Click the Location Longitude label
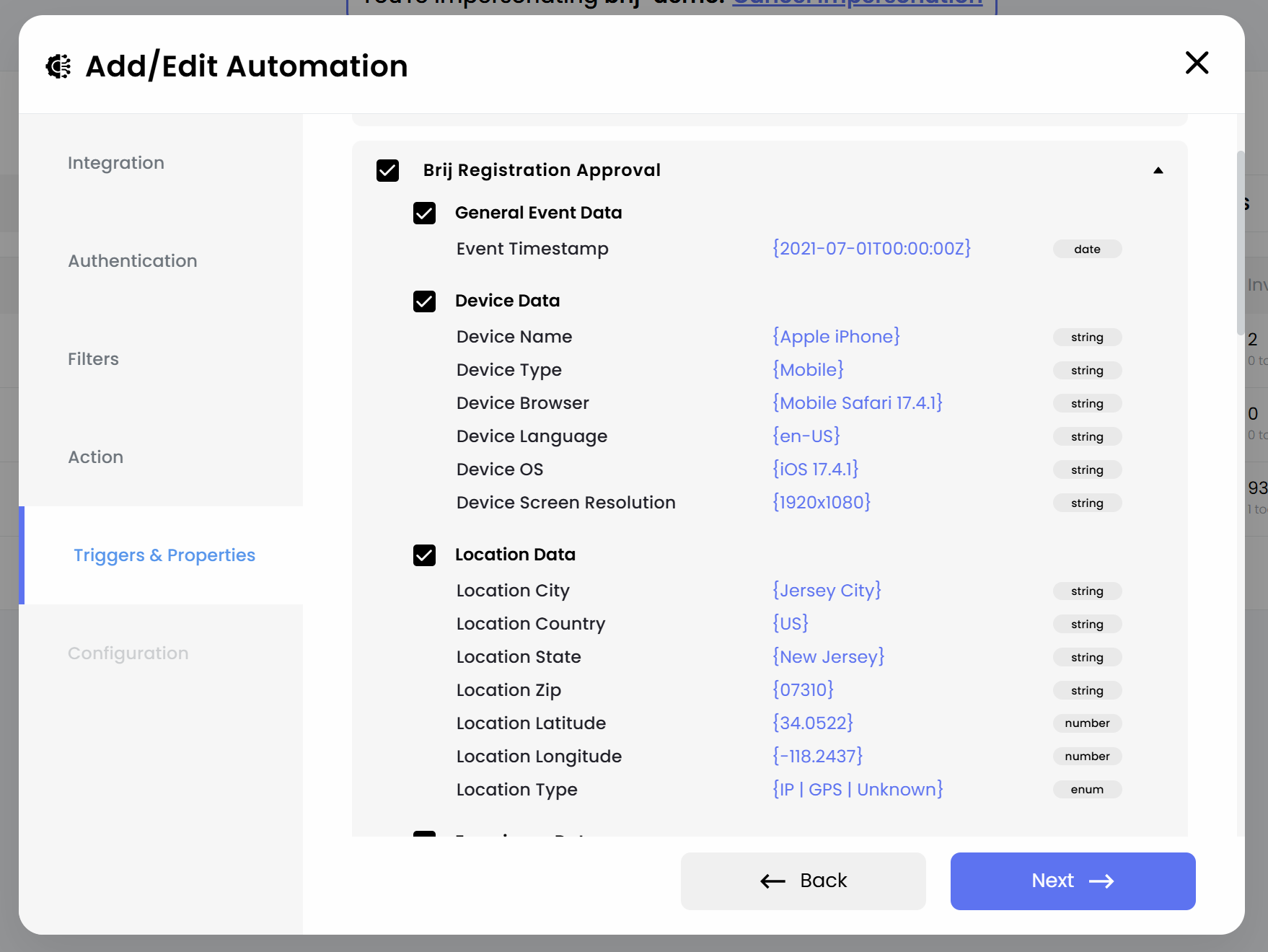This screenshot has height=952, width=1268. [x=539, y=757]
